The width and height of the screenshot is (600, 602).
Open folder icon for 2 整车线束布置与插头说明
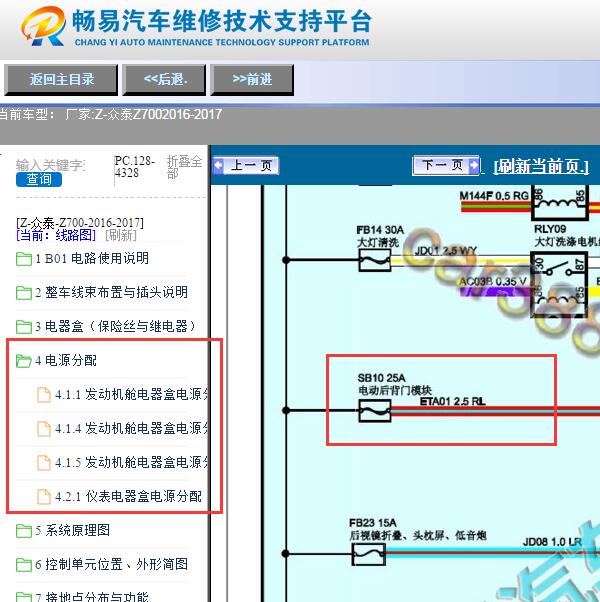coord(24,293)
